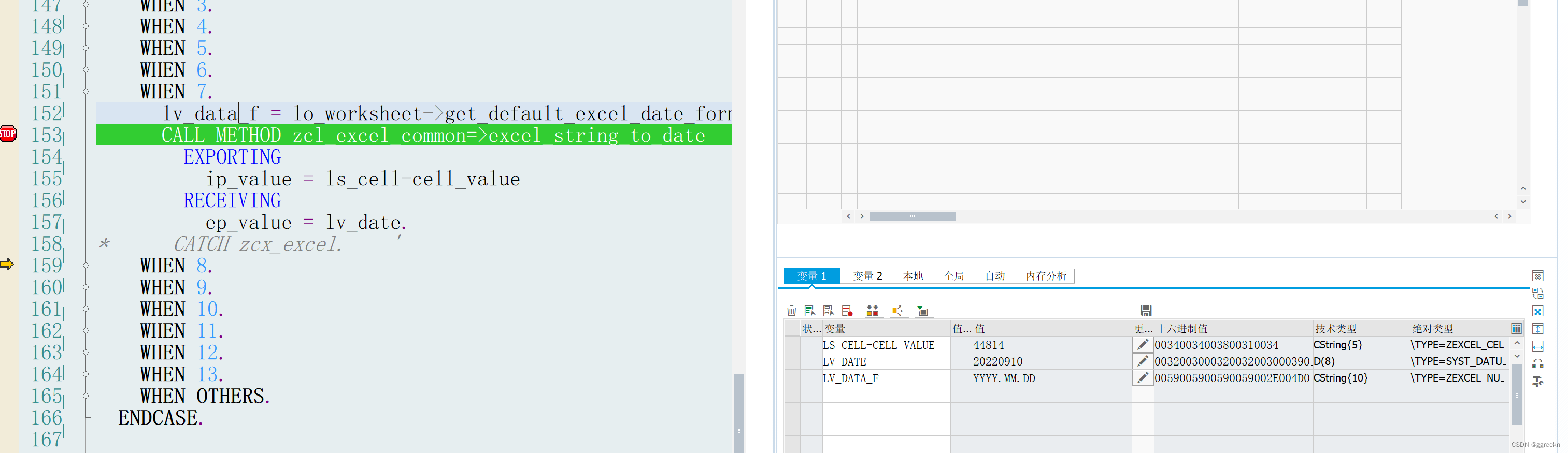This screenshot has height=453, width=1568.
Task: Click far-right horizontal scroll right arrow under grid
Action: coord(1509,216)
